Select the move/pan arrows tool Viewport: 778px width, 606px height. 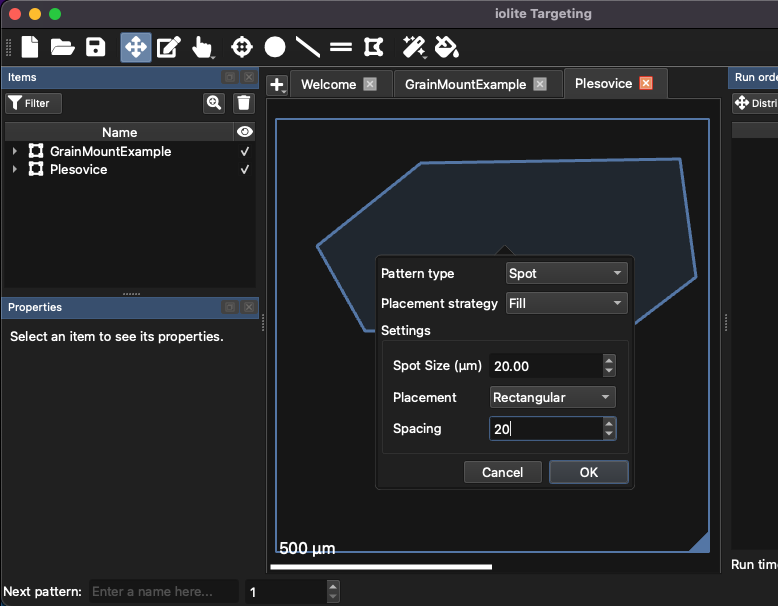[136, 48]
